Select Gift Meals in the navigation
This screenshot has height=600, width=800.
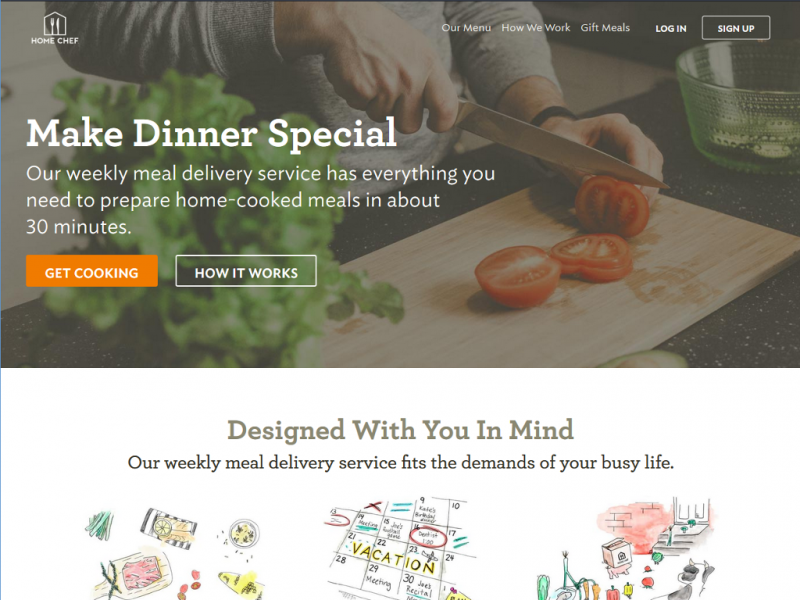pos(605,28)
